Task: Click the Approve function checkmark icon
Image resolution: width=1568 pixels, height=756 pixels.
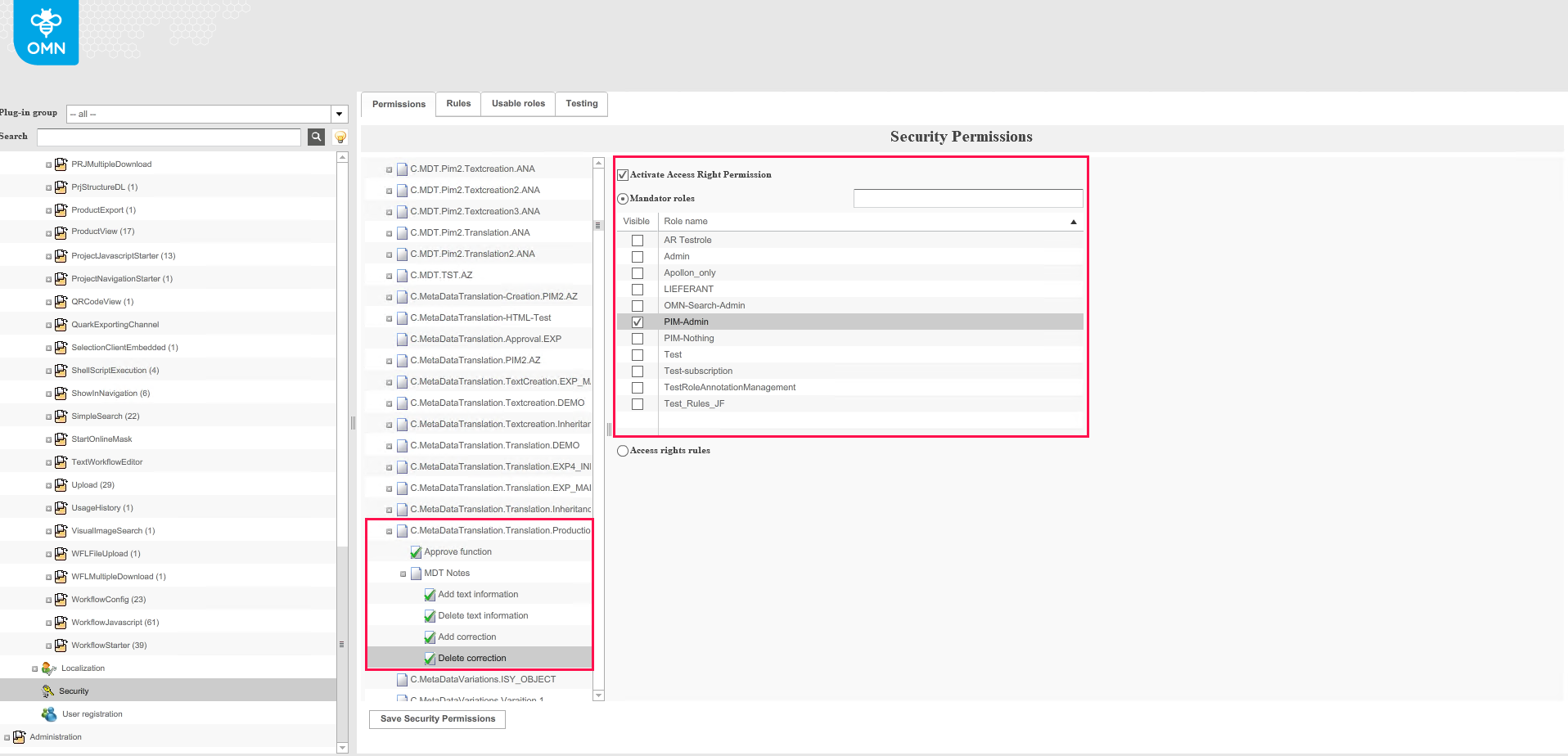Action: click(416, 552)
